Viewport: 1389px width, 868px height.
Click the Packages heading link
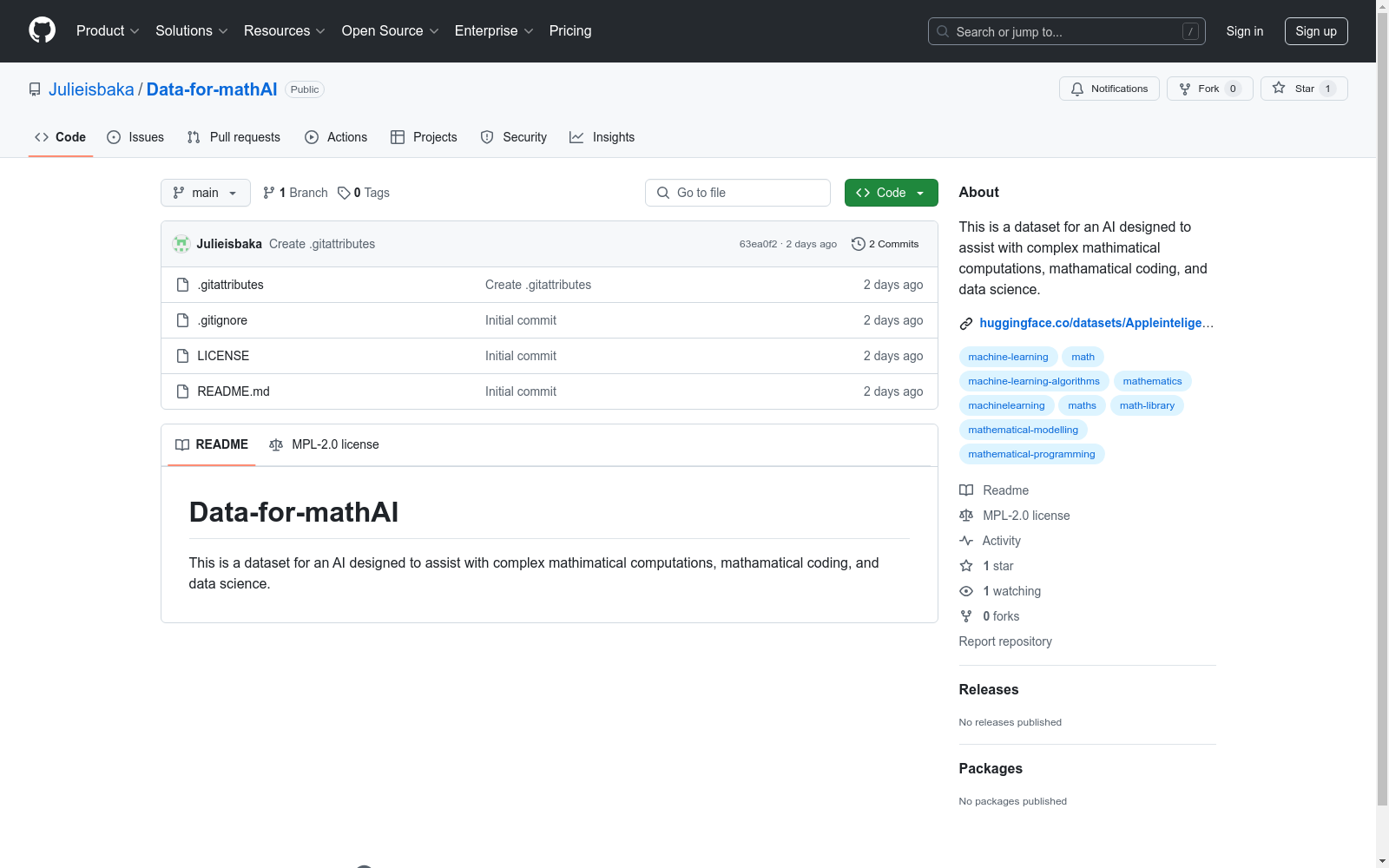click(x=991, y=768)
